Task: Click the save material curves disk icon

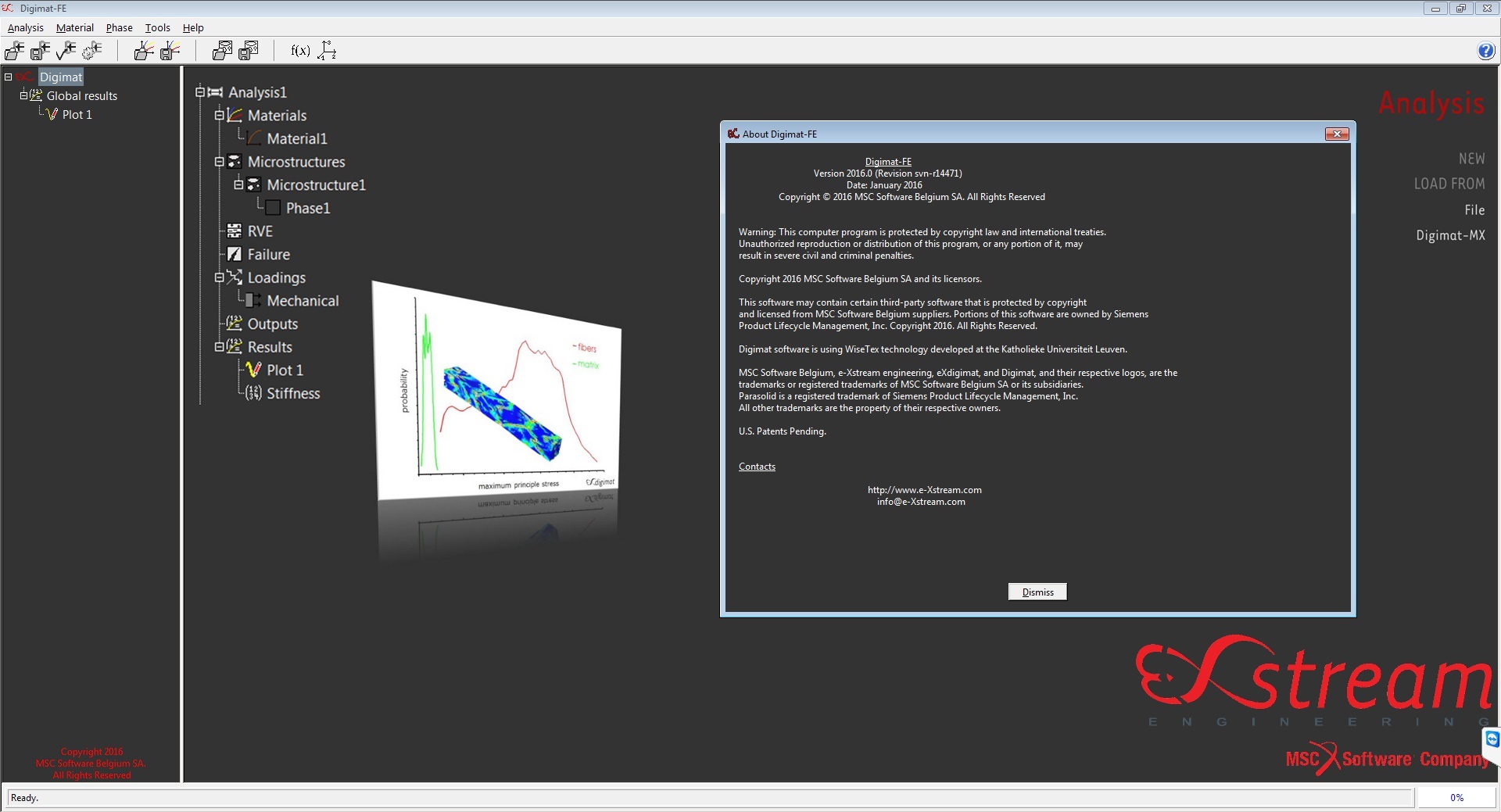Action: (x=170, y=51)
